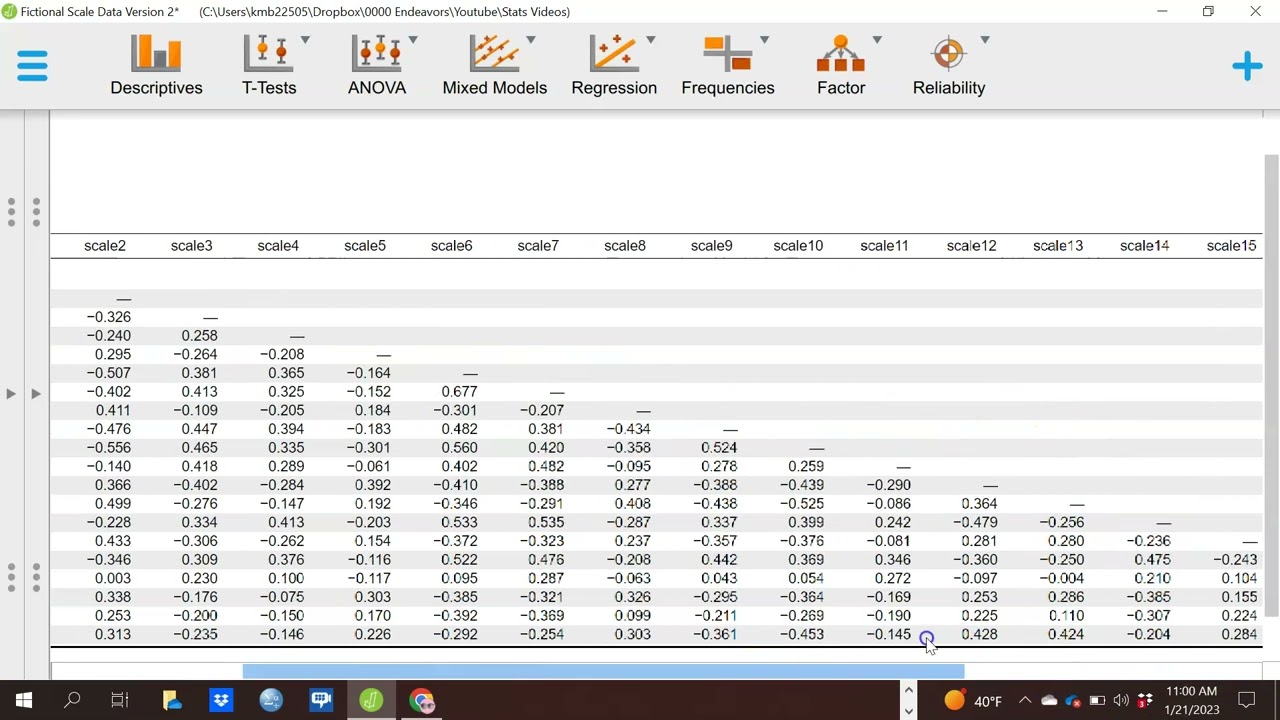Click the volume tray icon
Image resolution: width=1280 pixels, height=720 pixels.
1121,701
